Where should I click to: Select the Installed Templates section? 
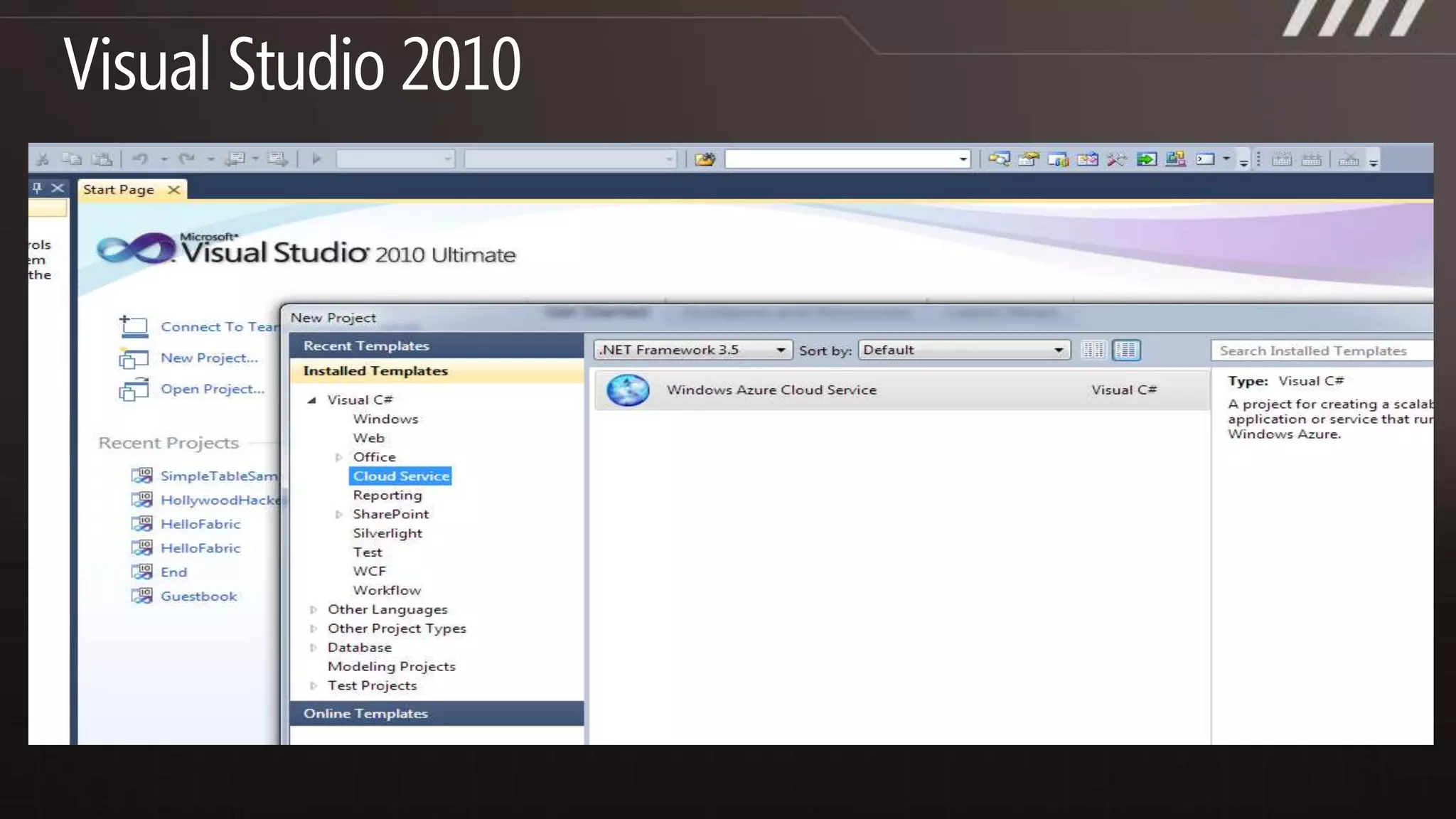click(437, 371)
